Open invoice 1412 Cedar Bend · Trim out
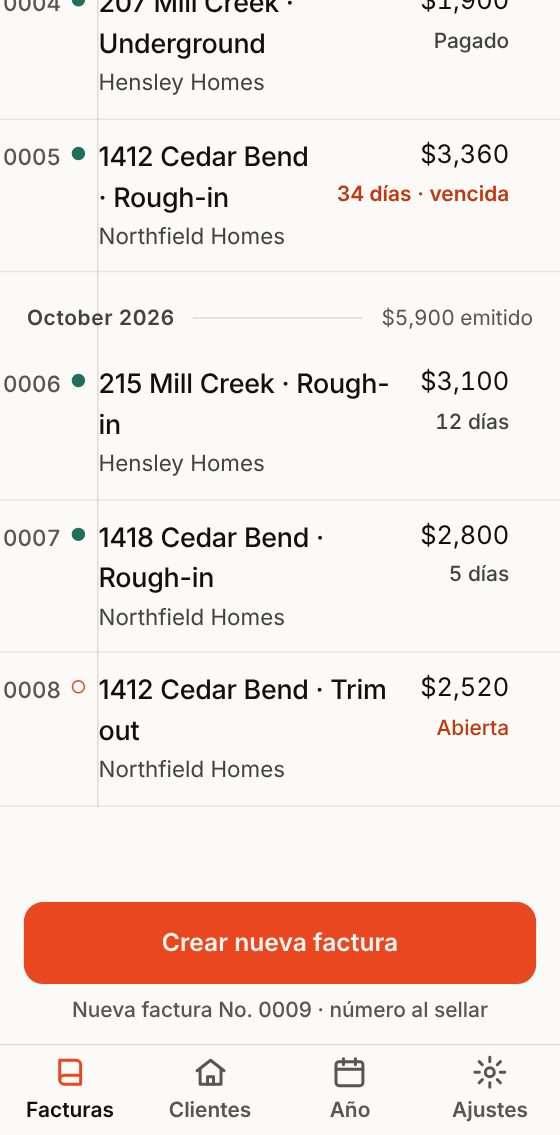This screenshot has width=560, height=1135. pyautogui.click(x=280, y=729)
